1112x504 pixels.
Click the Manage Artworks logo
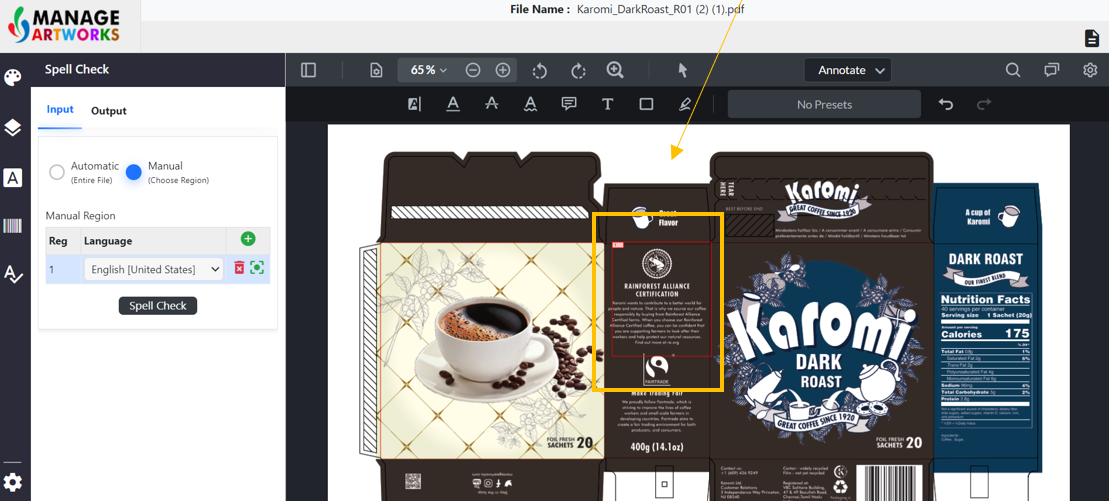tap(64, 25)
